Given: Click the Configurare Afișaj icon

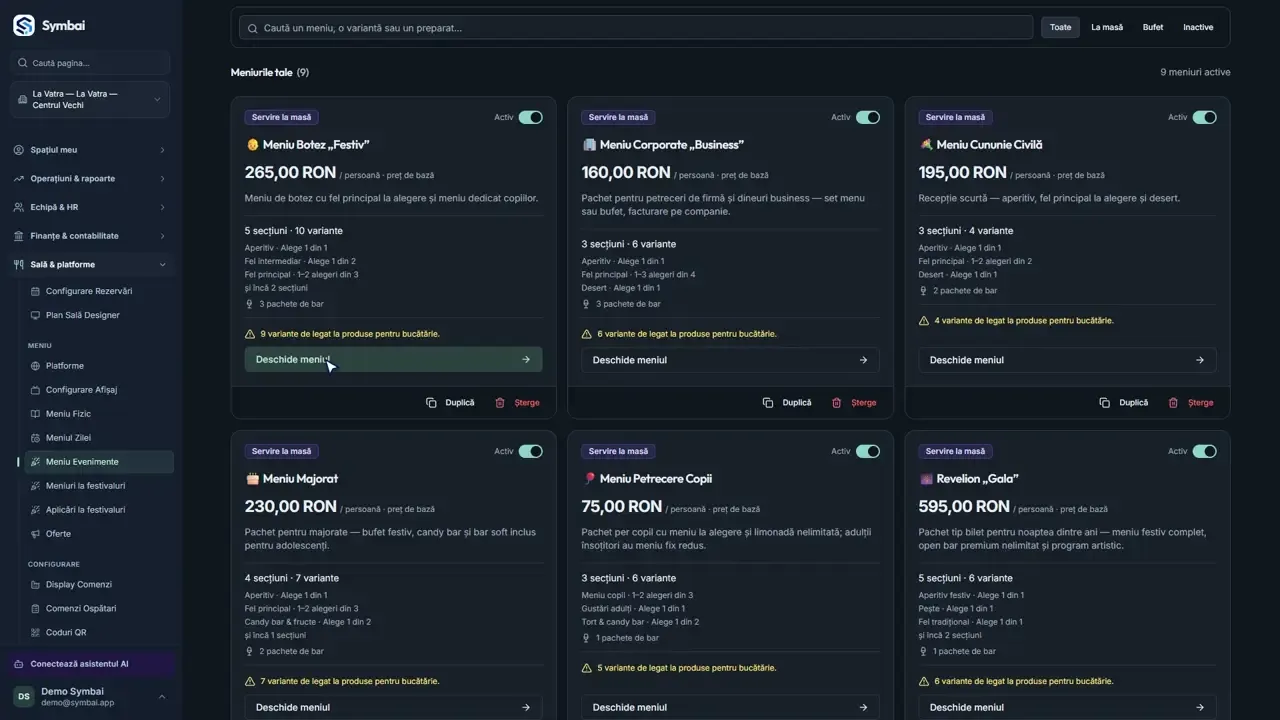Looking at the screenshot, I should (x=36, y=390).
